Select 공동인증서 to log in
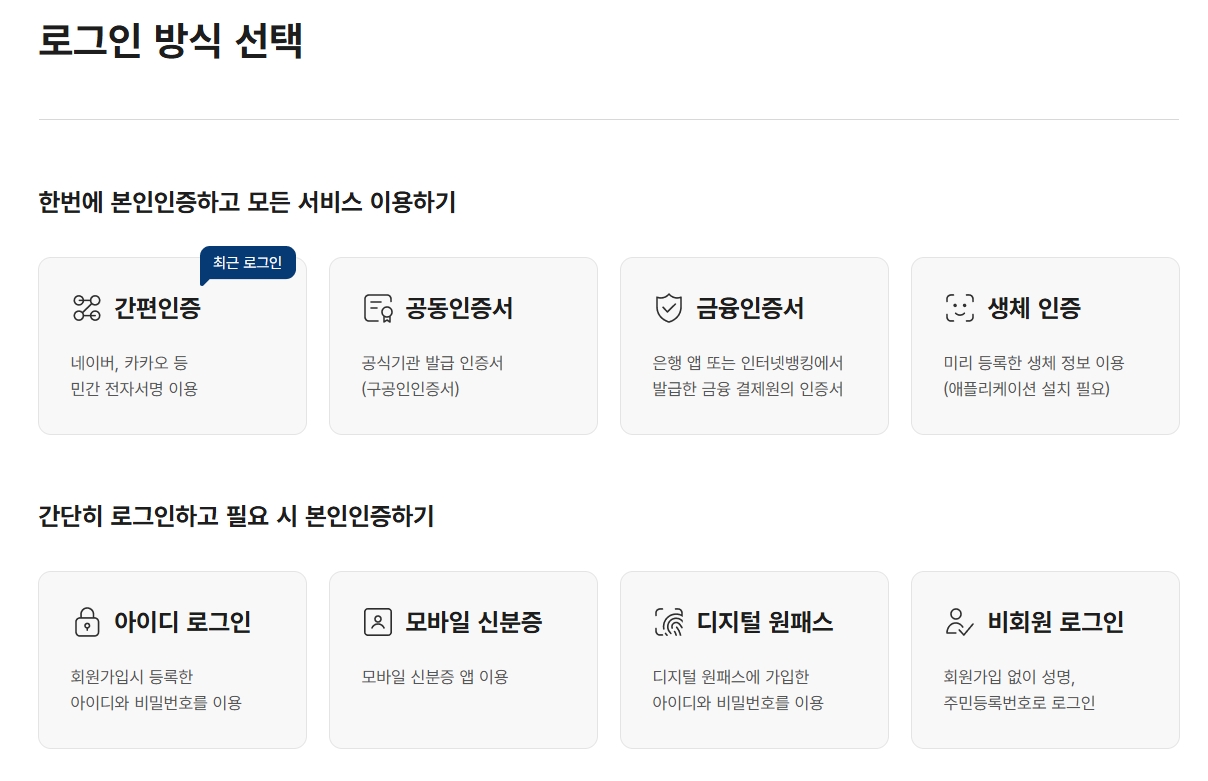The width and height of the screenshot is (1208, 781). [x=463, y=345]
